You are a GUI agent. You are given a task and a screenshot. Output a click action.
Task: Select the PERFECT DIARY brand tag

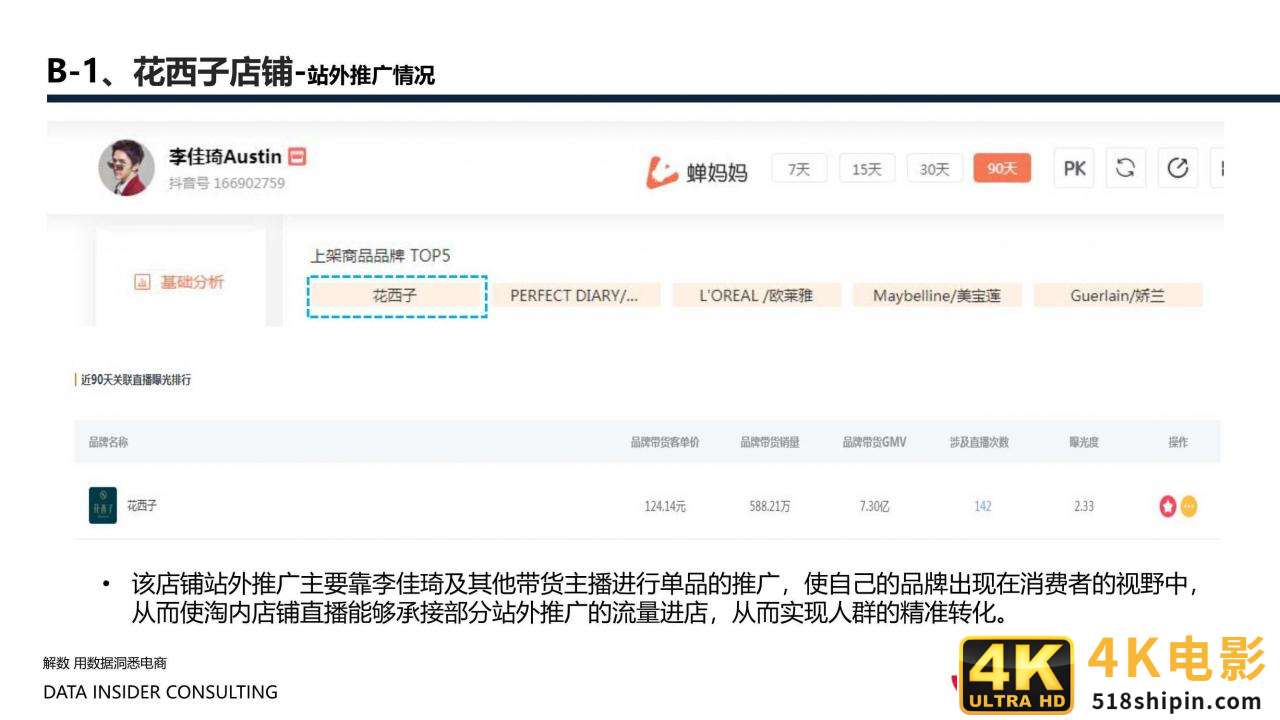coord(574,296)
